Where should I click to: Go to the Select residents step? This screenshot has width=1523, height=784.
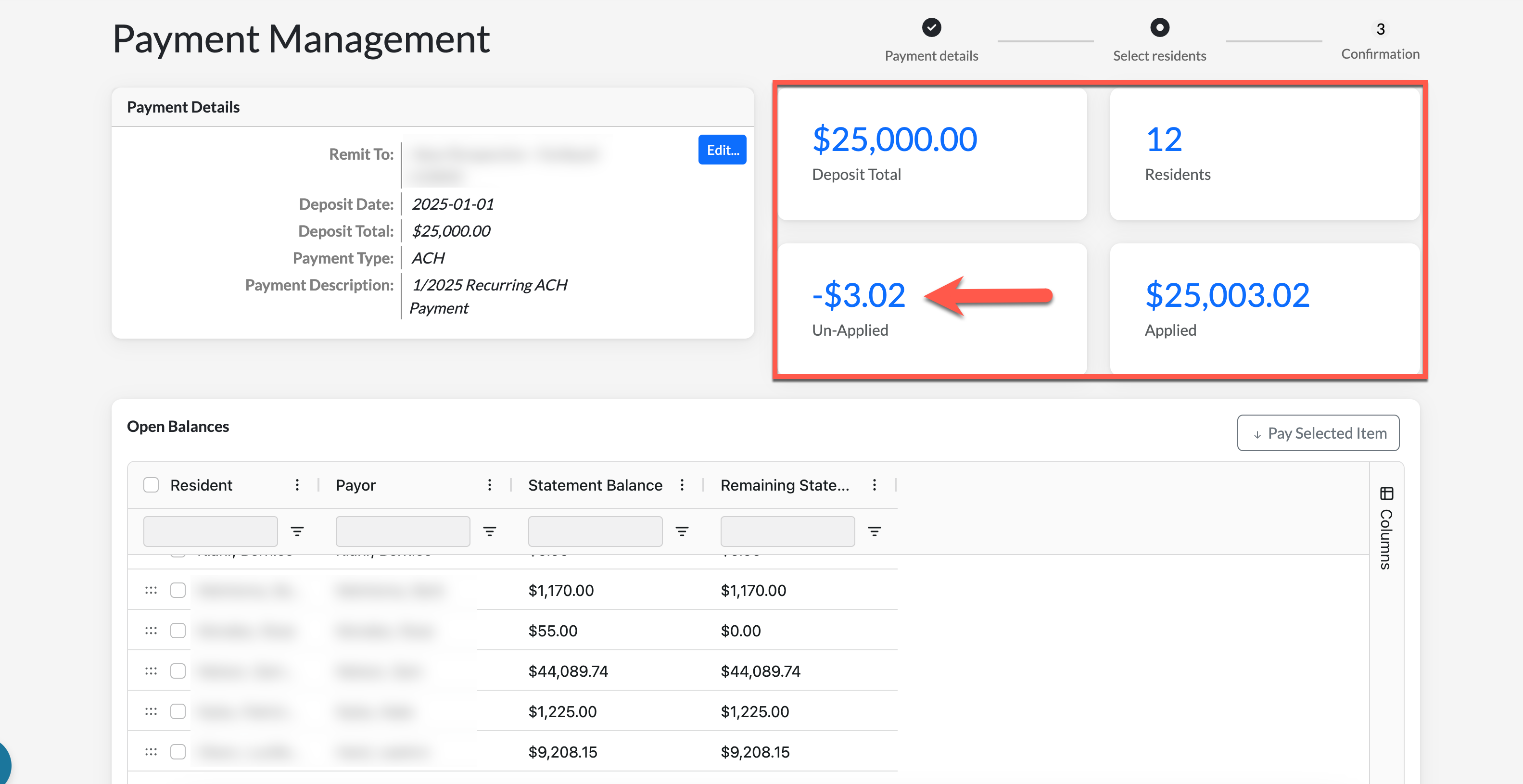point(1159,27)
